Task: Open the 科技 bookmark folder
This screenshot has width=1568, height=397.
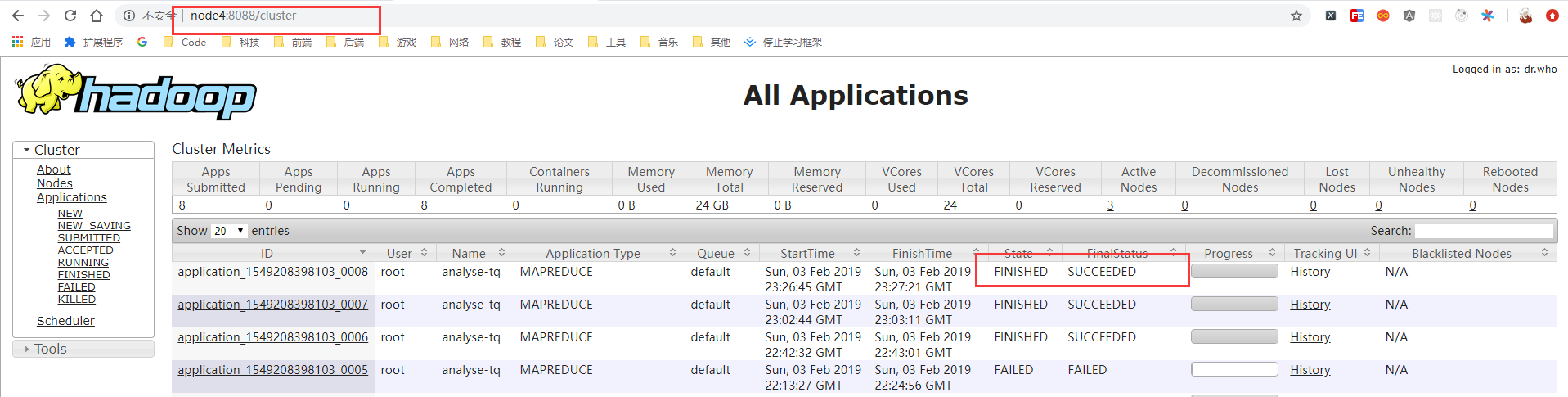Action: [240, 42]
